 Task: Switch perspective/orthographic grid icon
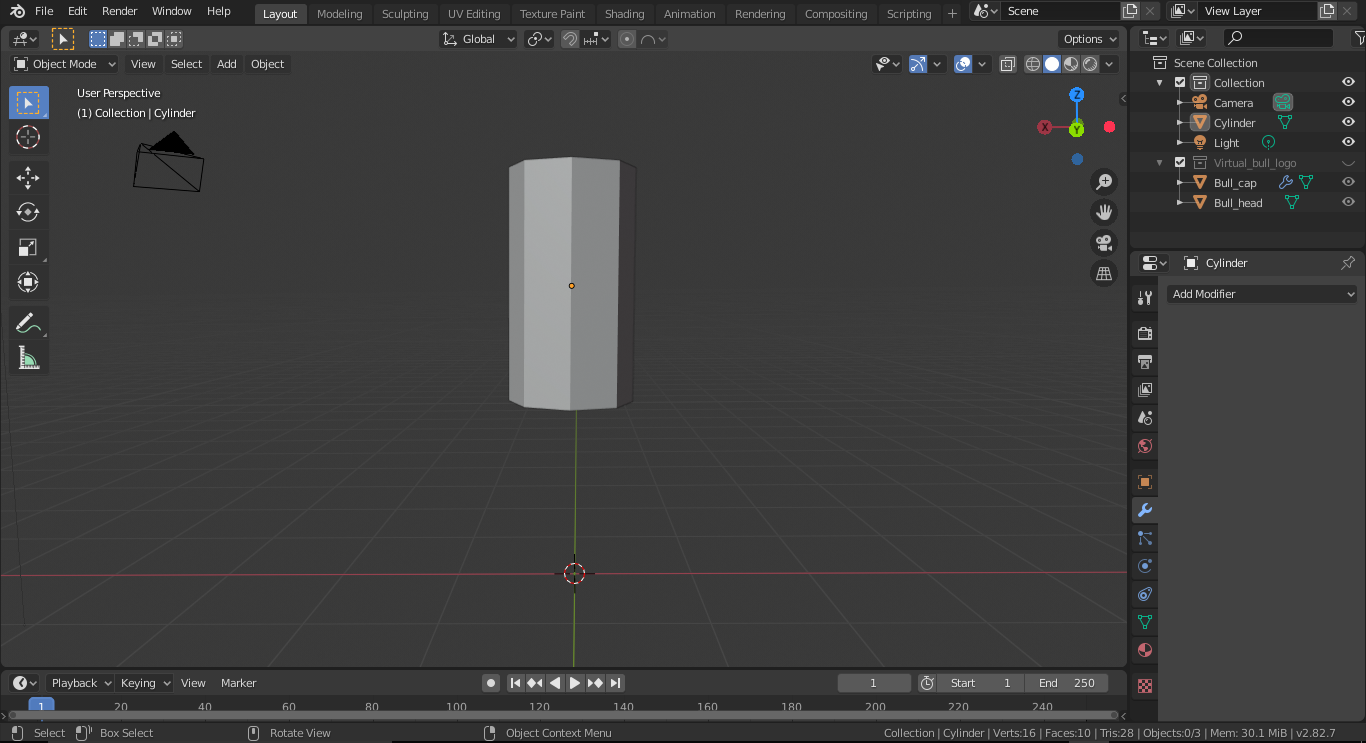[1104, 273]
